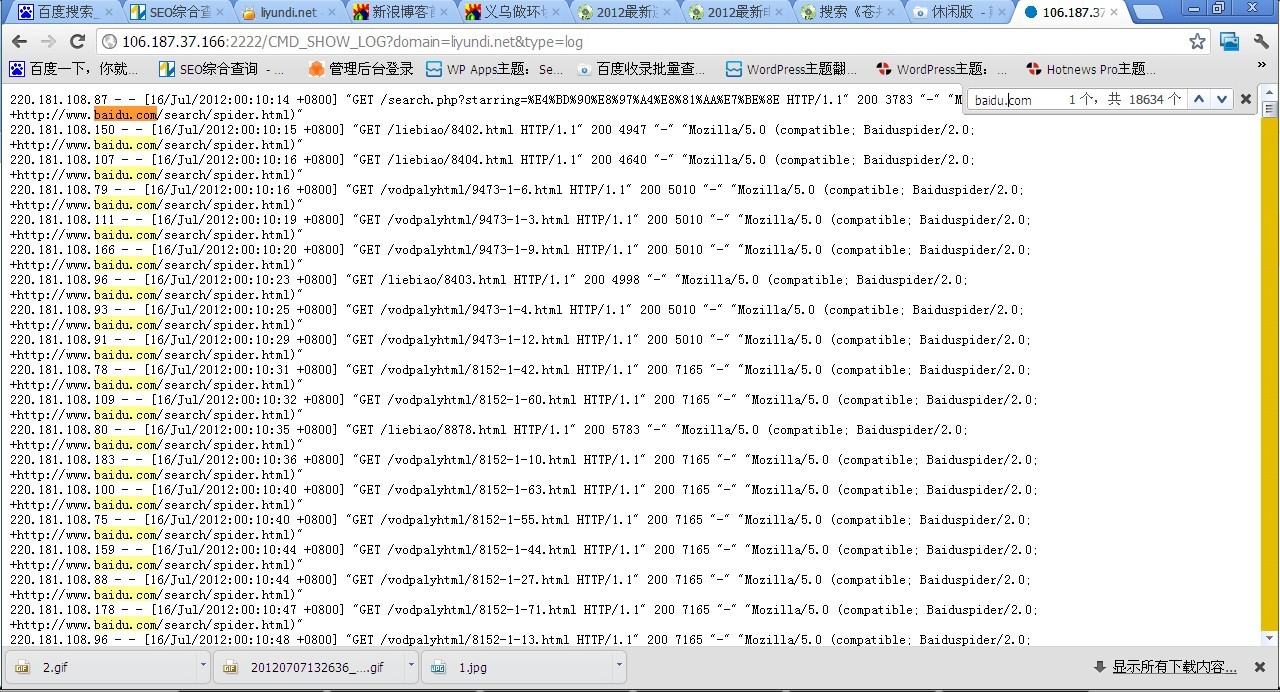Focus the address bar URL

[x=640, y=42]
